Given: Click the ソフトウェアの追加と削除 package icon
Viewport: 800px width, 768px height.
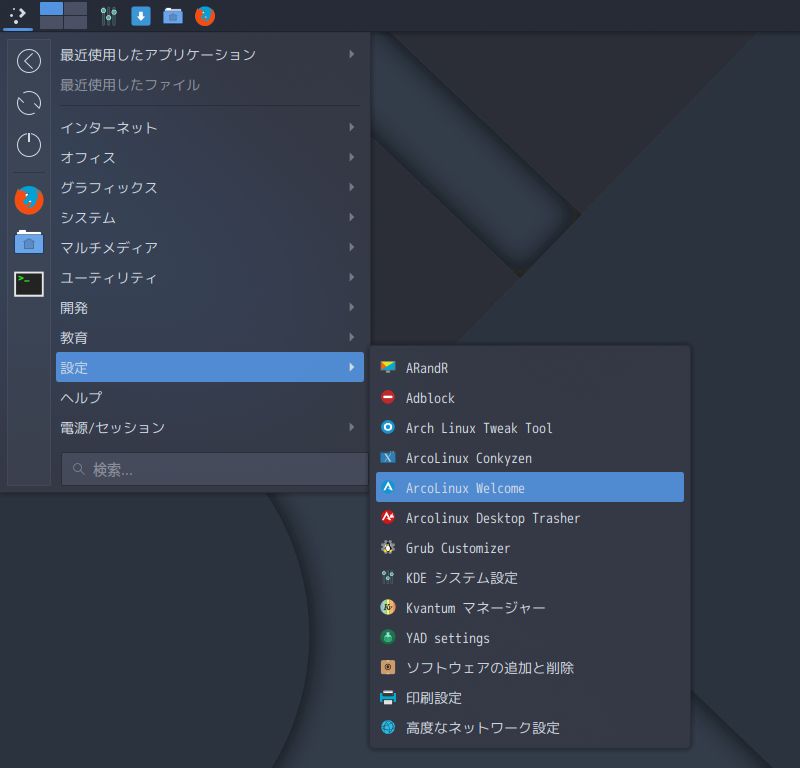Looking at the screenshot, I should click(x=388, y=667).
